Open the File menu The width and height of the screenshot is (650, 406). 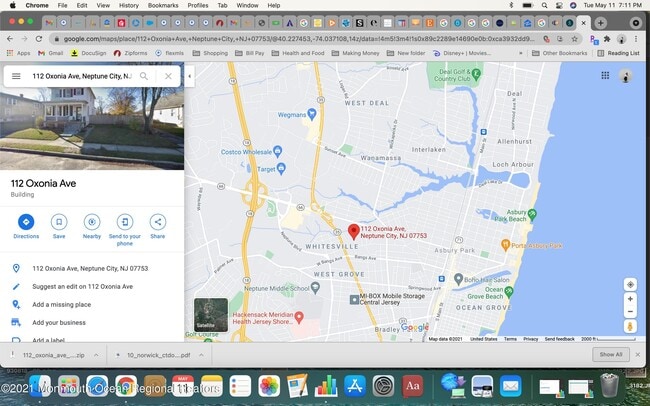[x=62, y=5]
